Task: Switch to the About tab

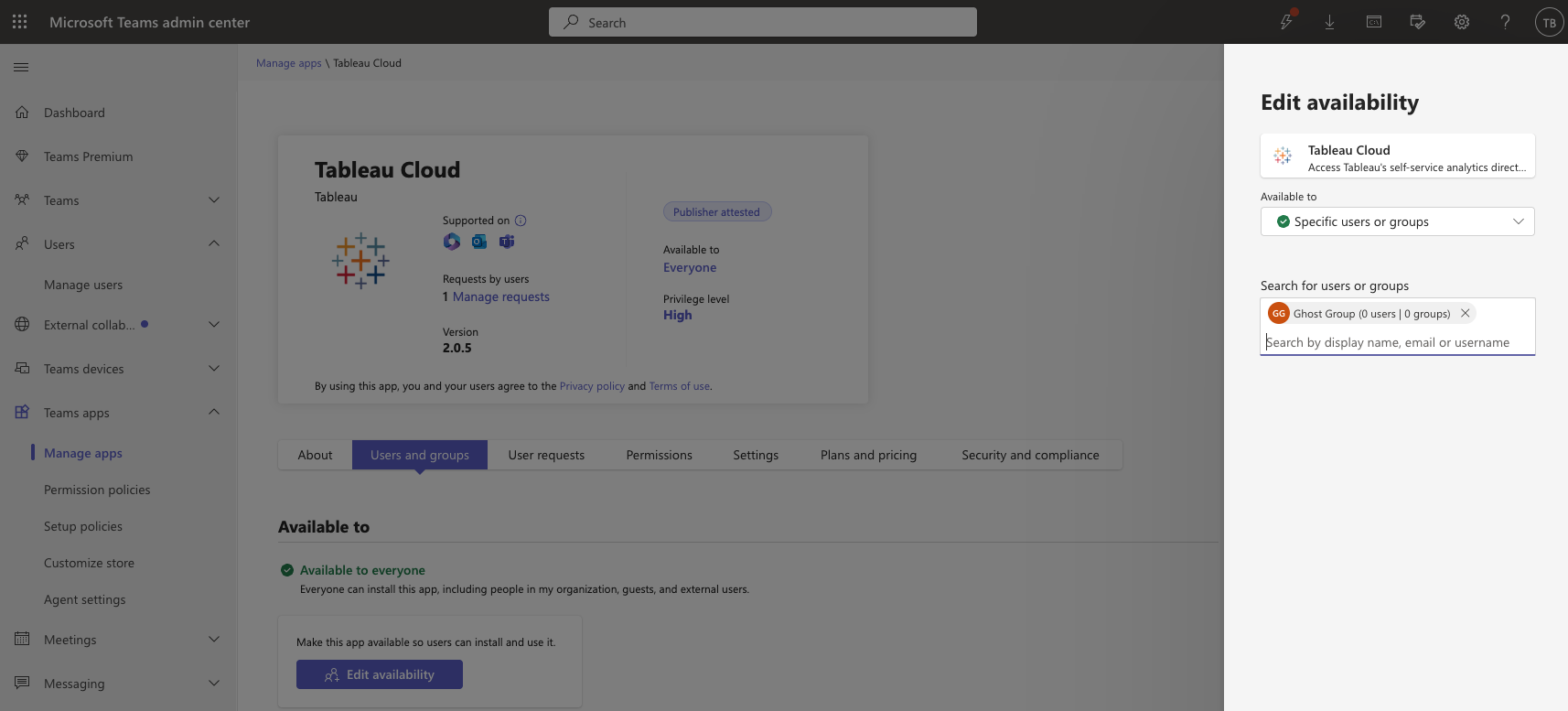Action: coord(315,455)
